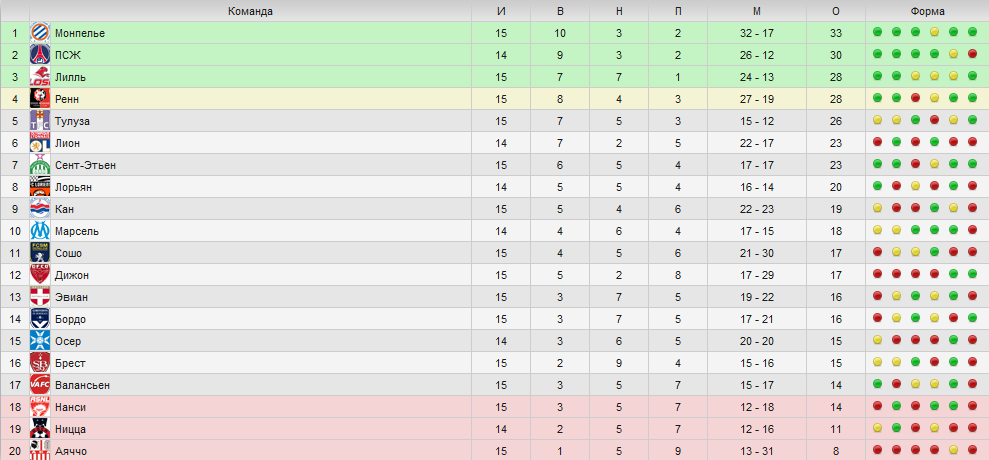The image size is (989, 460).
Task: Click ПСЖ's last red form dot
Action: pyautogui.click(x=972, y=54)
